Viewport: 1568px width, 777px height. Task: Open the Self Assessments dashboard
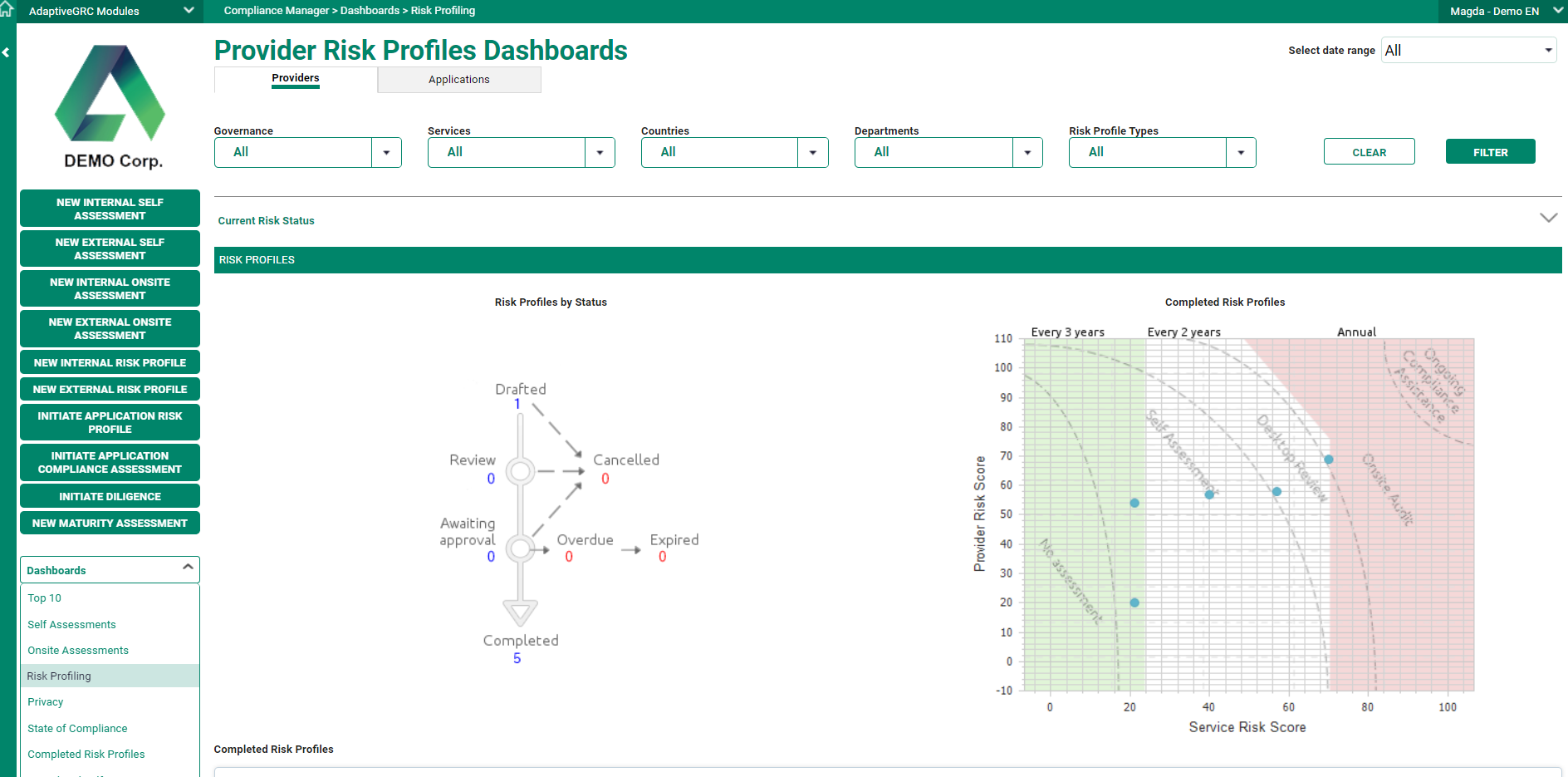point(71,624)
